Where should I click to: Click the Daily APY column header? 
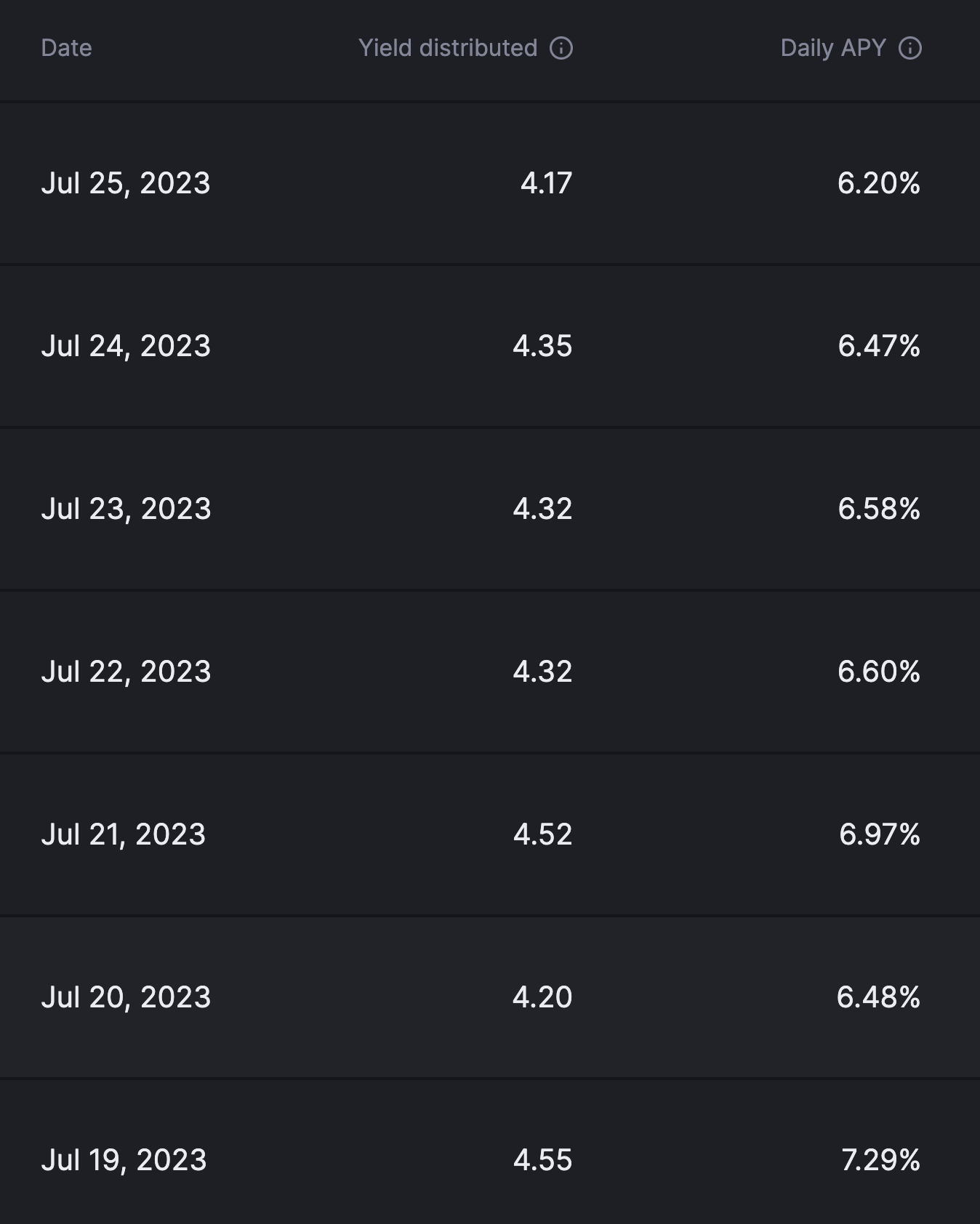click(x=833, y=49)
